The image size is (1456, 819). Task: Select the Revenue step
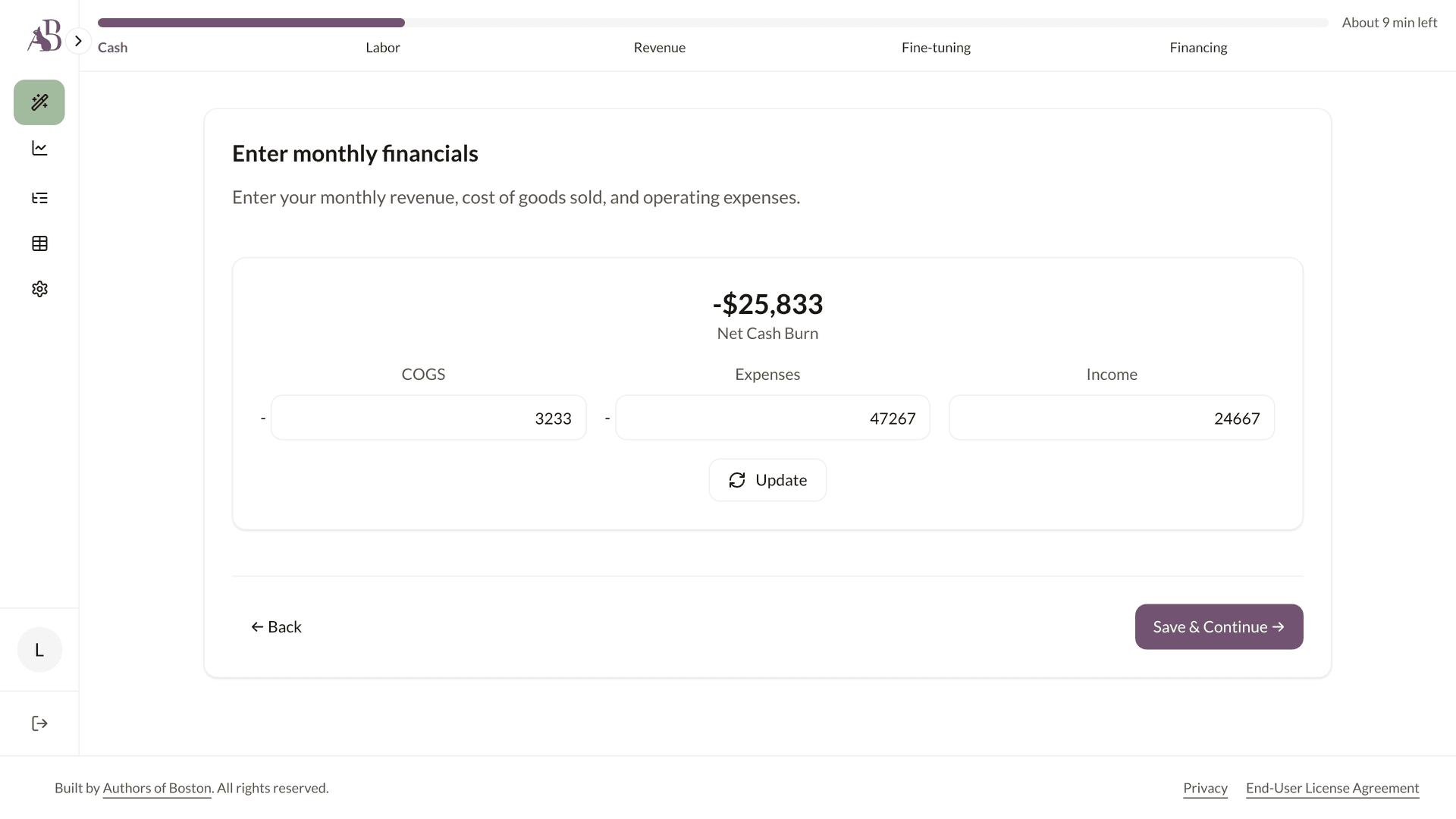660,48
